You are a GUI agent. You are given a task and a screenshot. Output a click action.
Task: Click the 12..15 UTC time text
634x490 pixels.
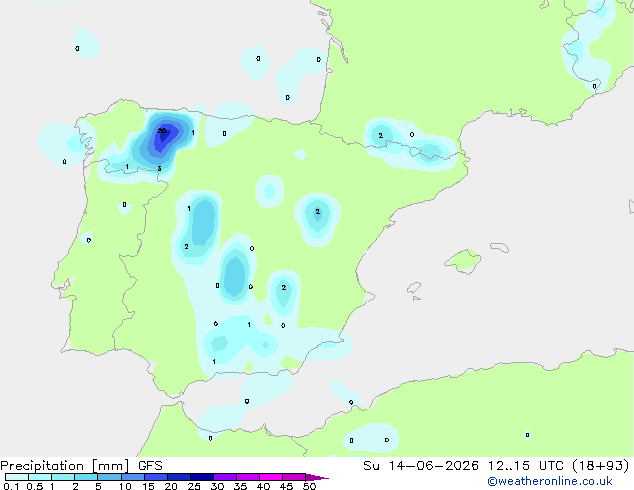pyautogui.click(x=526, y=466)
